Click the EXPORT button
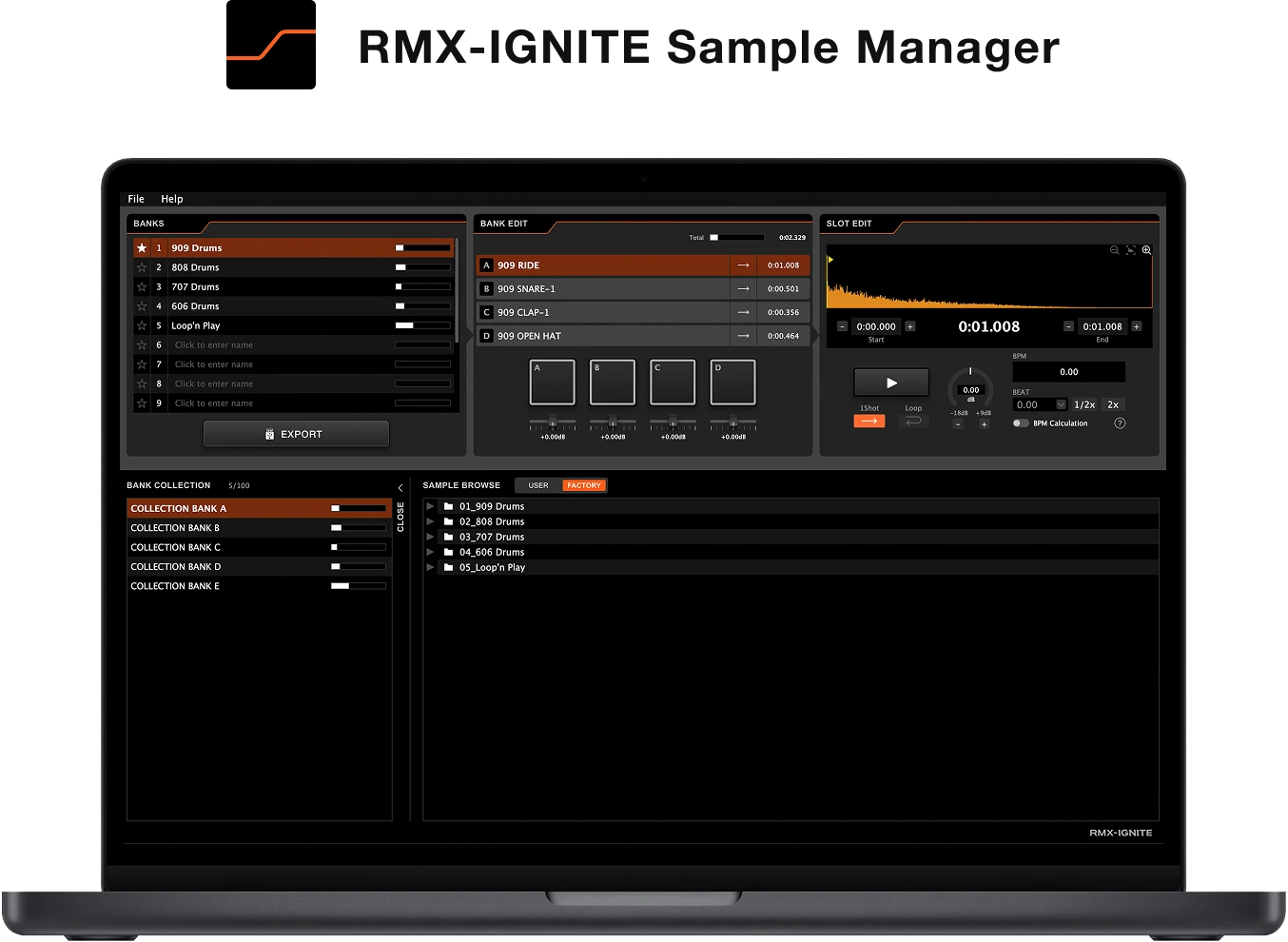This screenshot has width=1288, height=942. click(296, 434)
